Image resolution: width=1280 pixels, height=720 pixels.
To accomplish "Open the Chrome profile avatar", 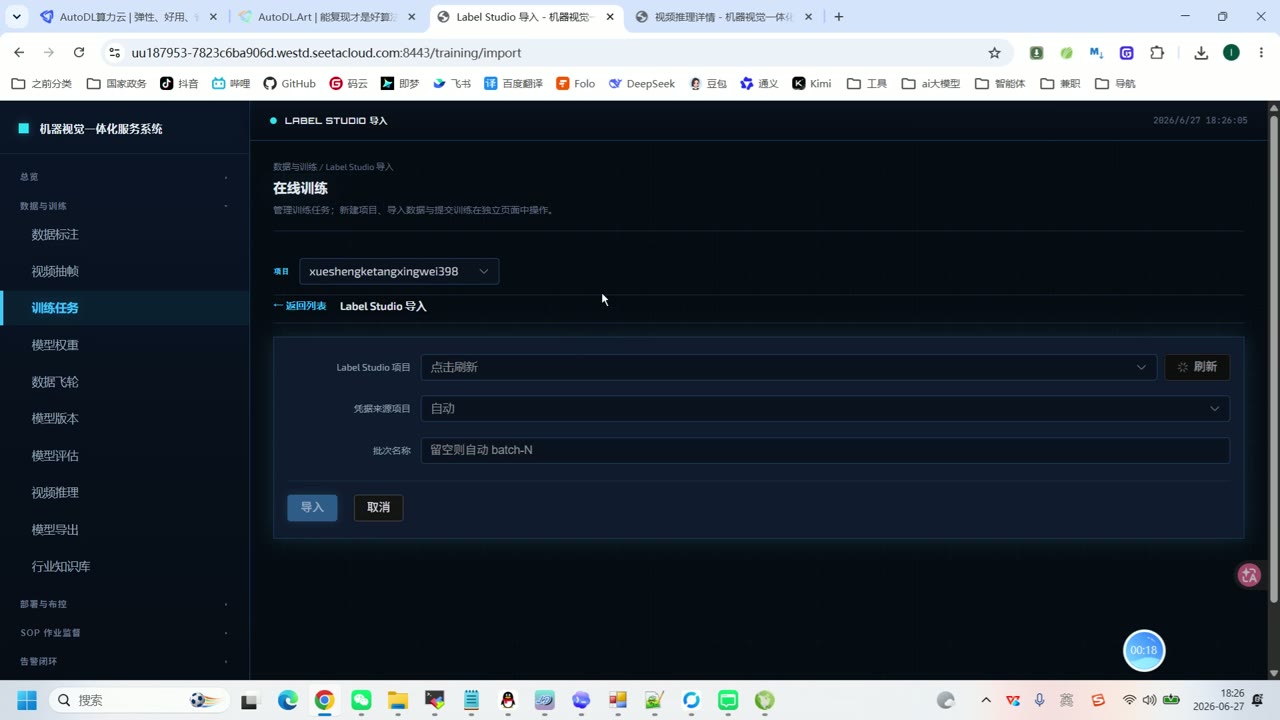I will [x=1231, y=53].
